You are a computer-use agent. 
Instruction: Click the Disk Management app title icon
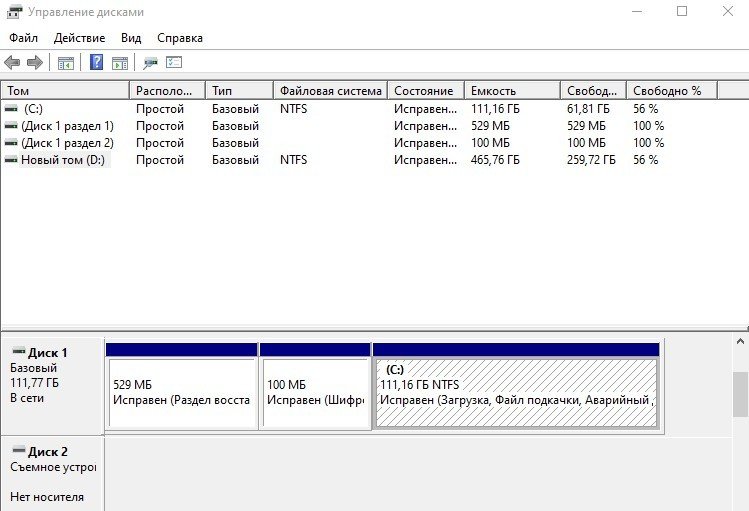(14, 11)
